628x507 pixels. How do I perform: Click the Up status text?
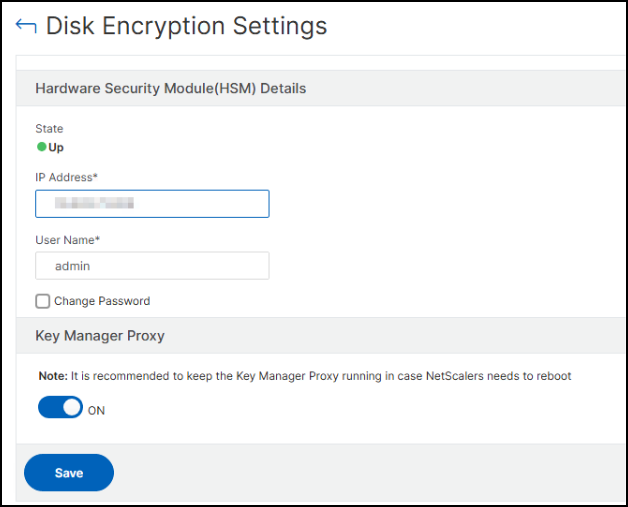click(x=56, y=147)
